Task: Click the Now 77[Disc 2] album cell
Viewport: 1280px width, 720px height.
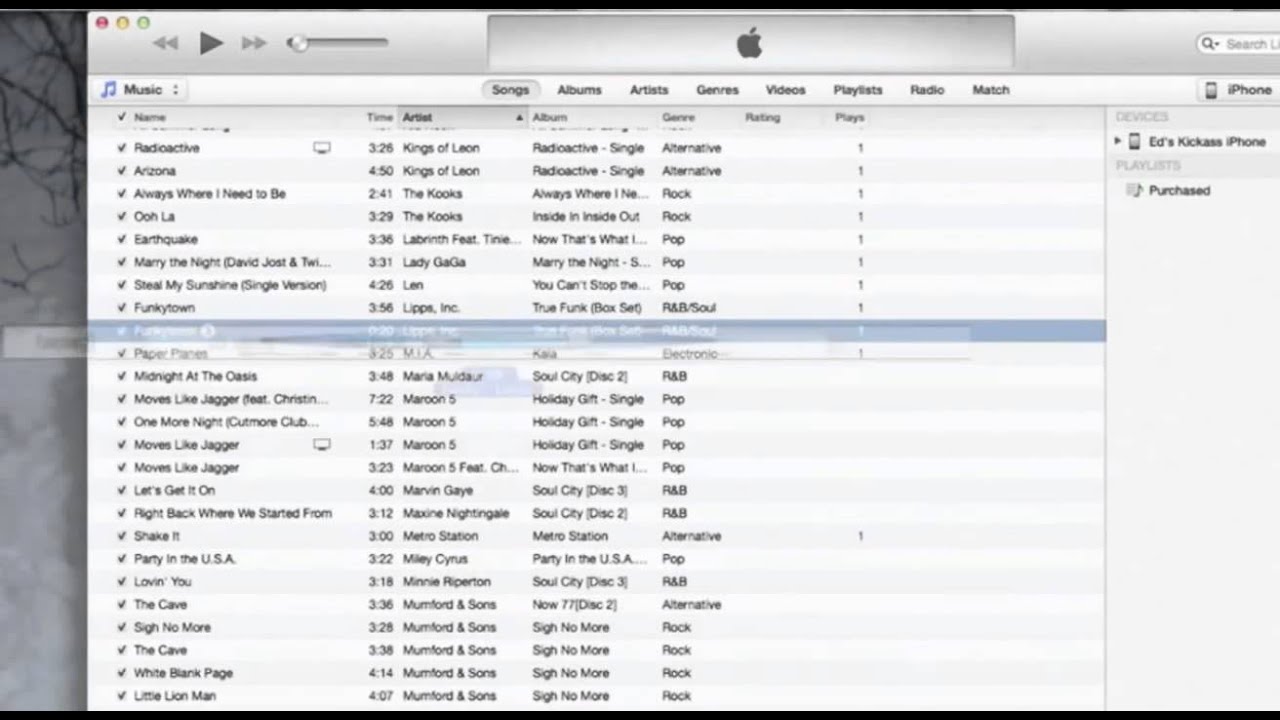Action: (x=574, y=604)
